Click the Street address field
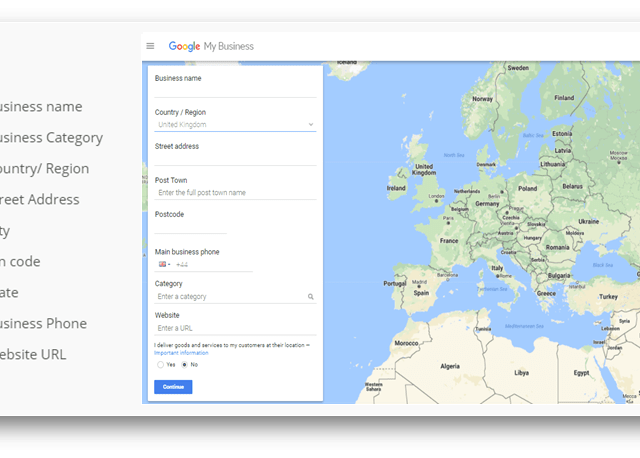 pyautogui.click(x=234, y=158)
